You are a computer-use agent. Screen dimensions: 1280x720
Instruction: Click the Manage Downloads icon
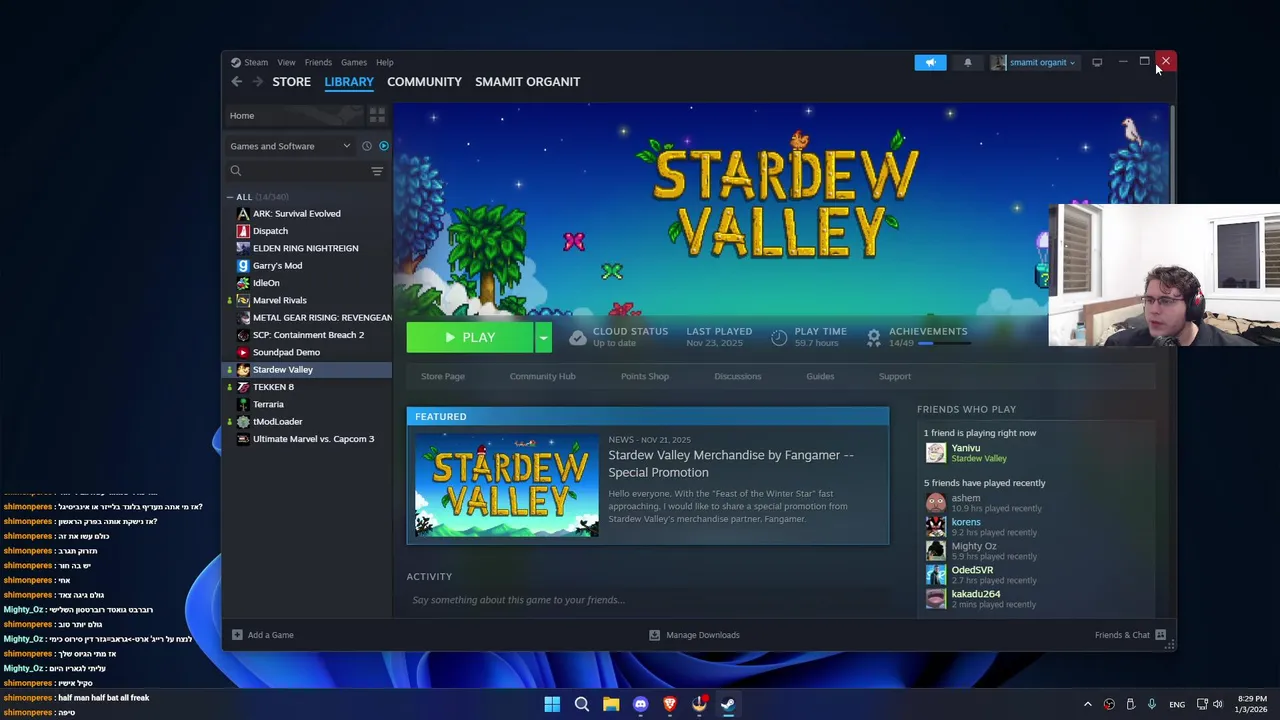[x=654, y=635]
